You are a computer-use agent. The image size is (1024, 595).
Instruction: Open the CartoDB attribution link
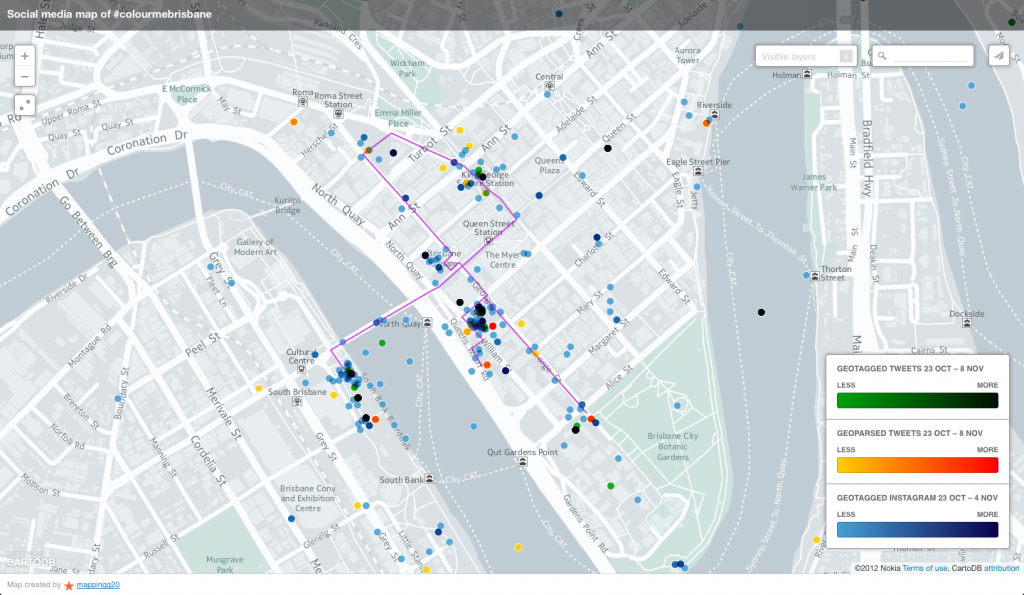(1001, 568)
